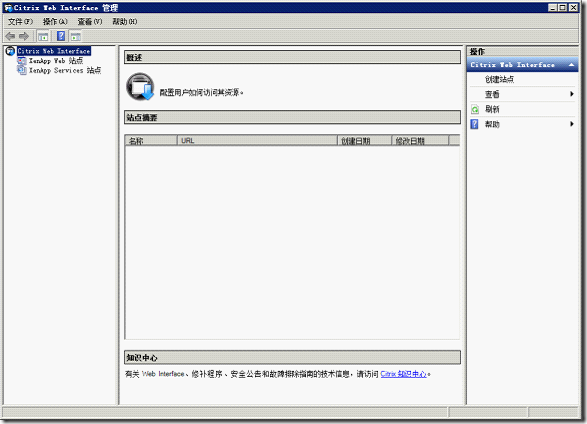Sort by the 名称 column header
This screenshot has height=424, width=587.
(151, 141)
